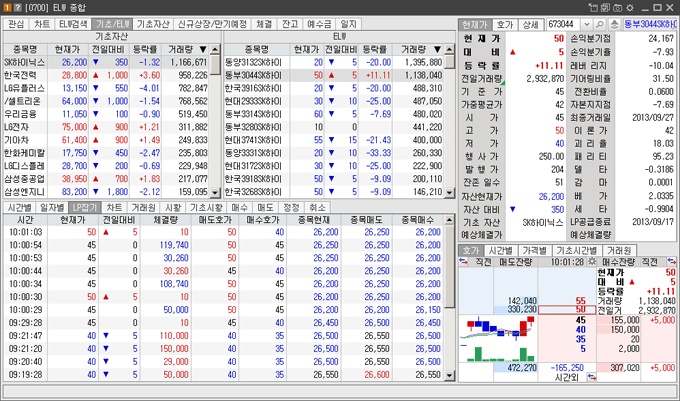Switch to the 차트 top tab
680x401 pixels.
[42, 24]
